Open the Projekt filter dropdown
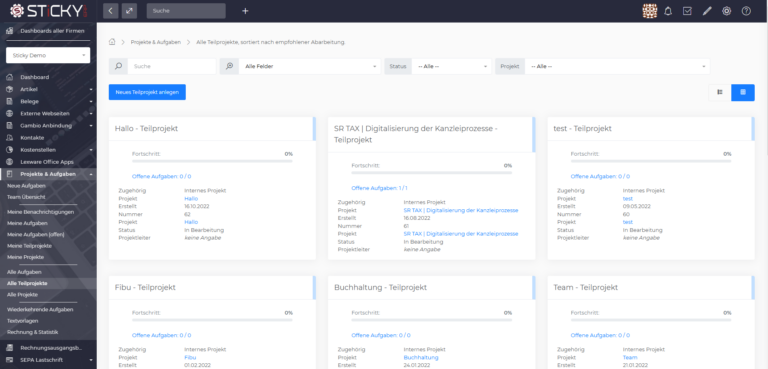Screen dimensions: 768x369 [x=617, y=66]
